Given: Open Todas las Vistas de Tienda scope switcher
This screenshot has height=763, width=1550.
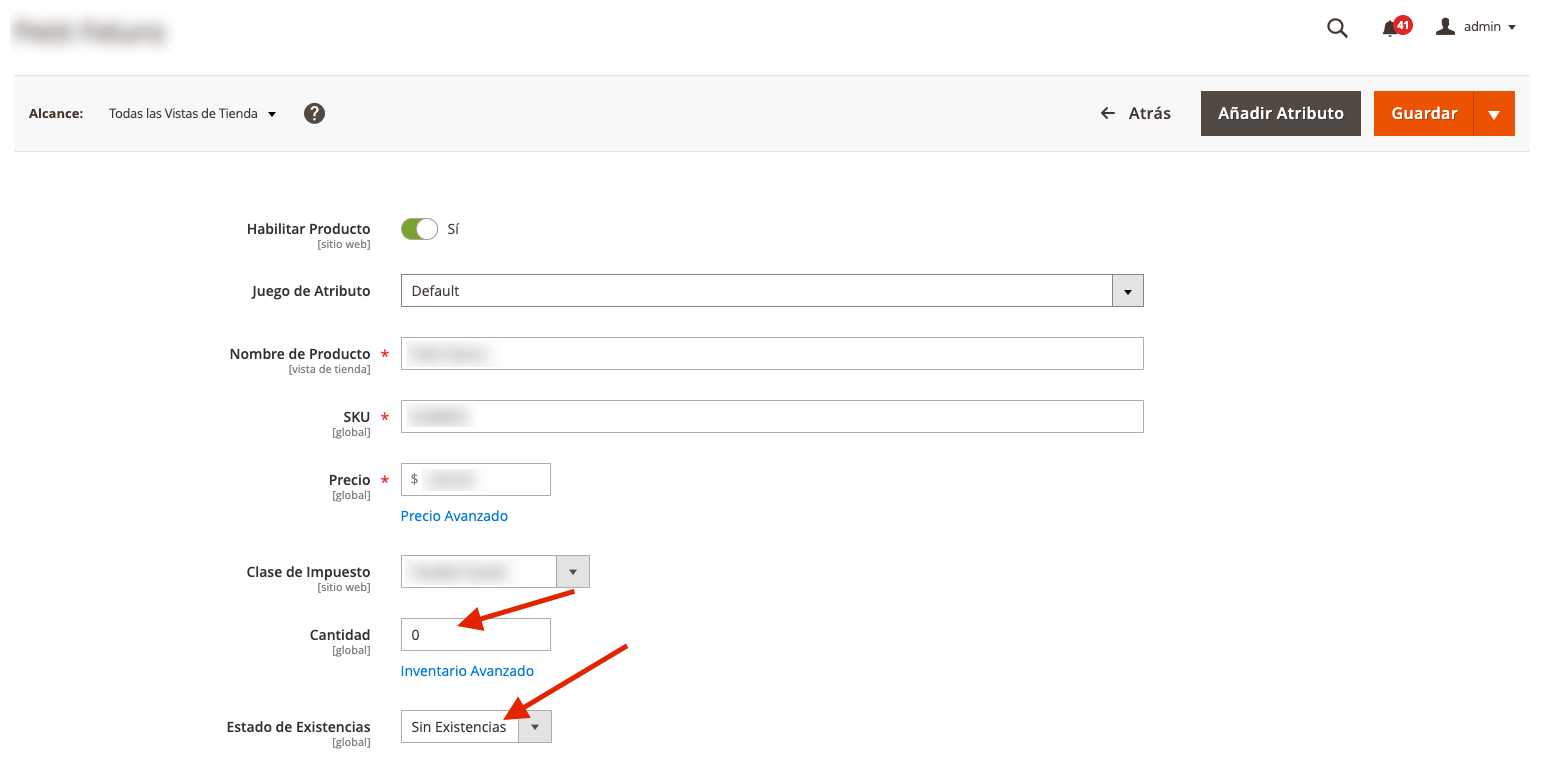Looking at the screenshot, I should point(192,114).
